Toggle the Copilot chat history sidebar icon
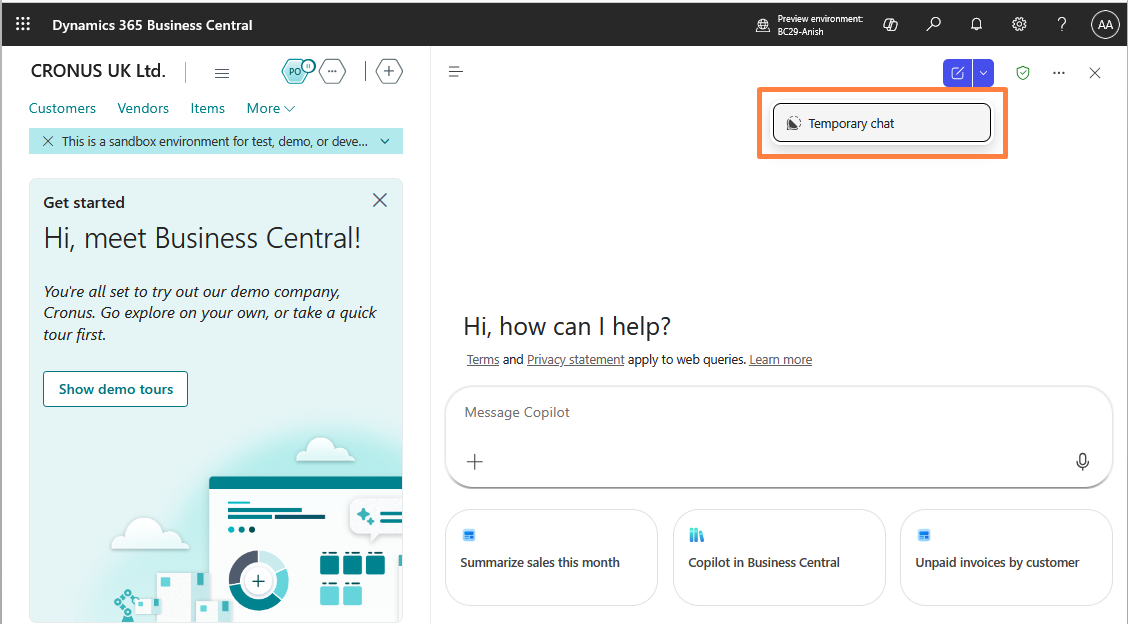The height and width of the screenshot is (624, 1128). pyautogui.click(x=455, y=71)
